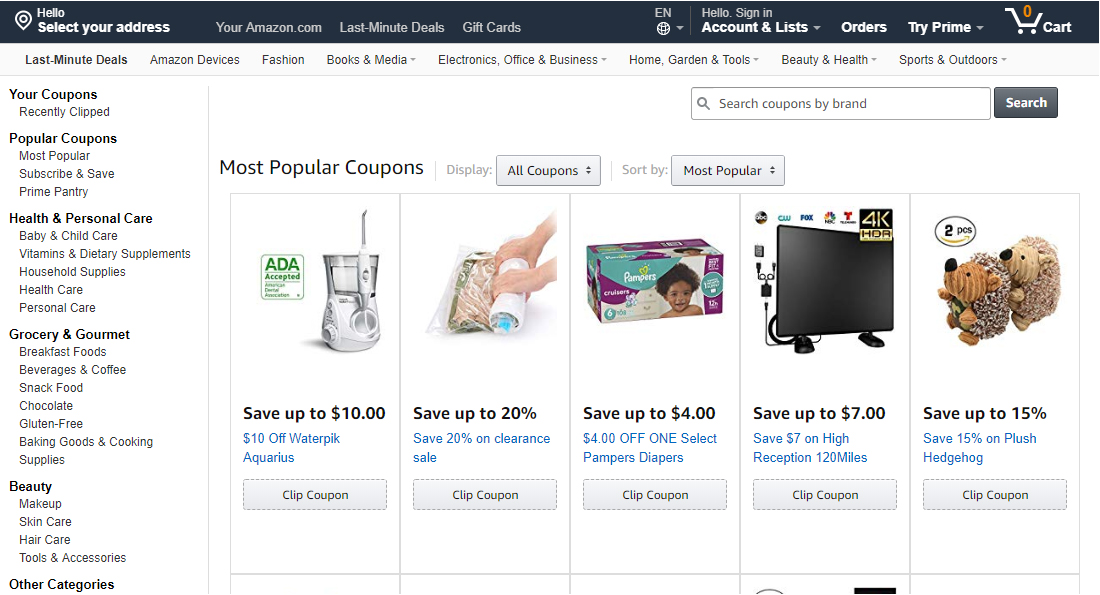The width and height of the screenshot is (1100, 595).
Task: Select the globe language icon
Action: tap(663, 29)
